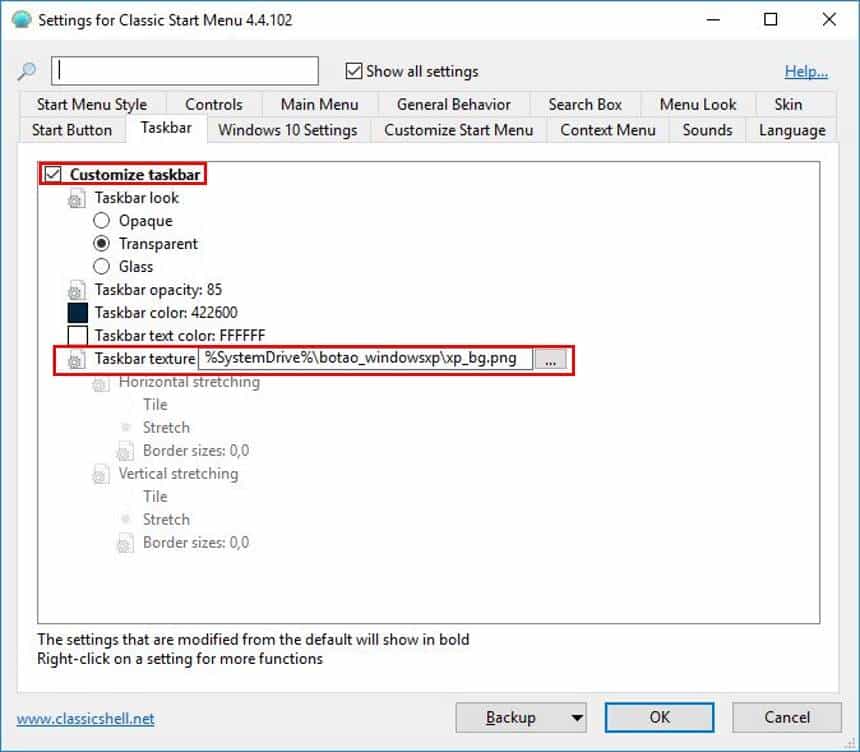Open the Backup dropdown arrow
860x752 pixels.
point(576,717)
